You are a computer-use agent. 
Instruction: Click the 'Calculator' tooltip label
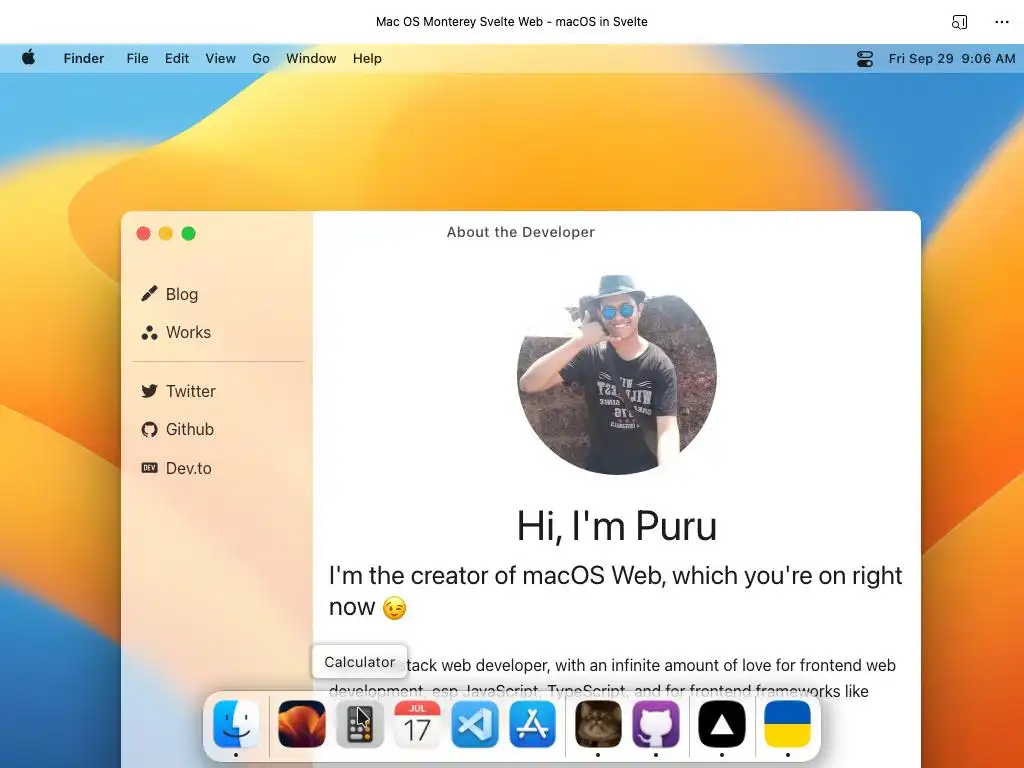[360, 662]
